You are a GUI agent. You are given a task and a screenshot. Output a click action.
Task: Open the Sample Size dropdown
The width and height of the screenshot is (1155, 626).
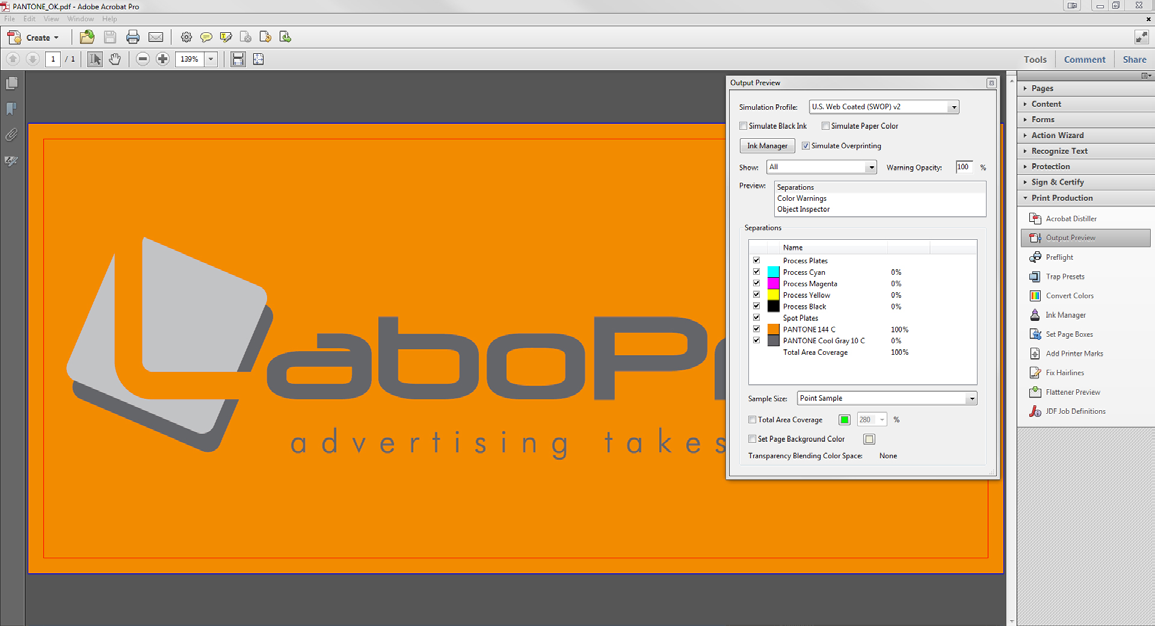[x=887, y=398]
